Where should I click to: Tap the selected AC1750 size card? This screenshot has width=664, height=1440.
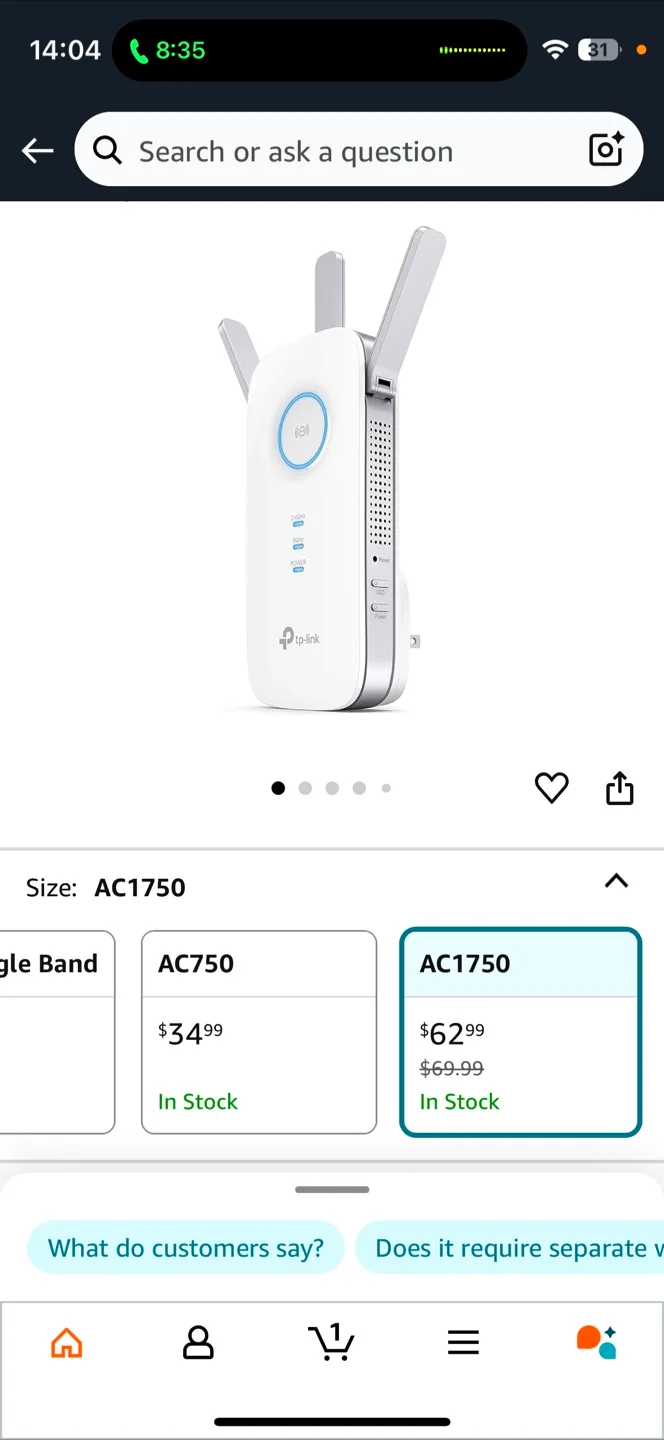click(x=520, y=1032)
